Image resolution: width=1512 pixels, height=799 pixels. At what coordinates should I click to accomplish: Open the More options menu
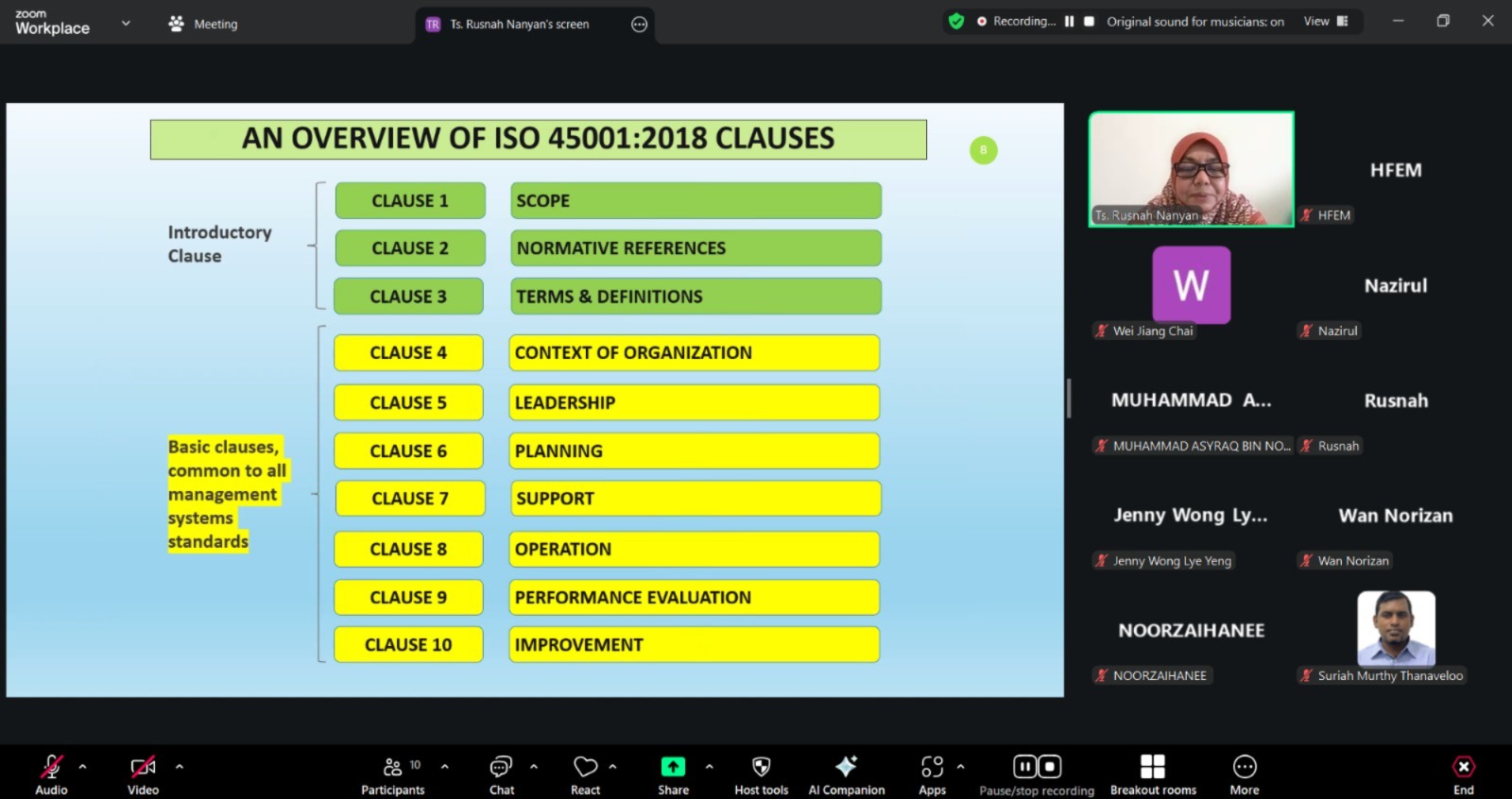(x=1244, y=774)
